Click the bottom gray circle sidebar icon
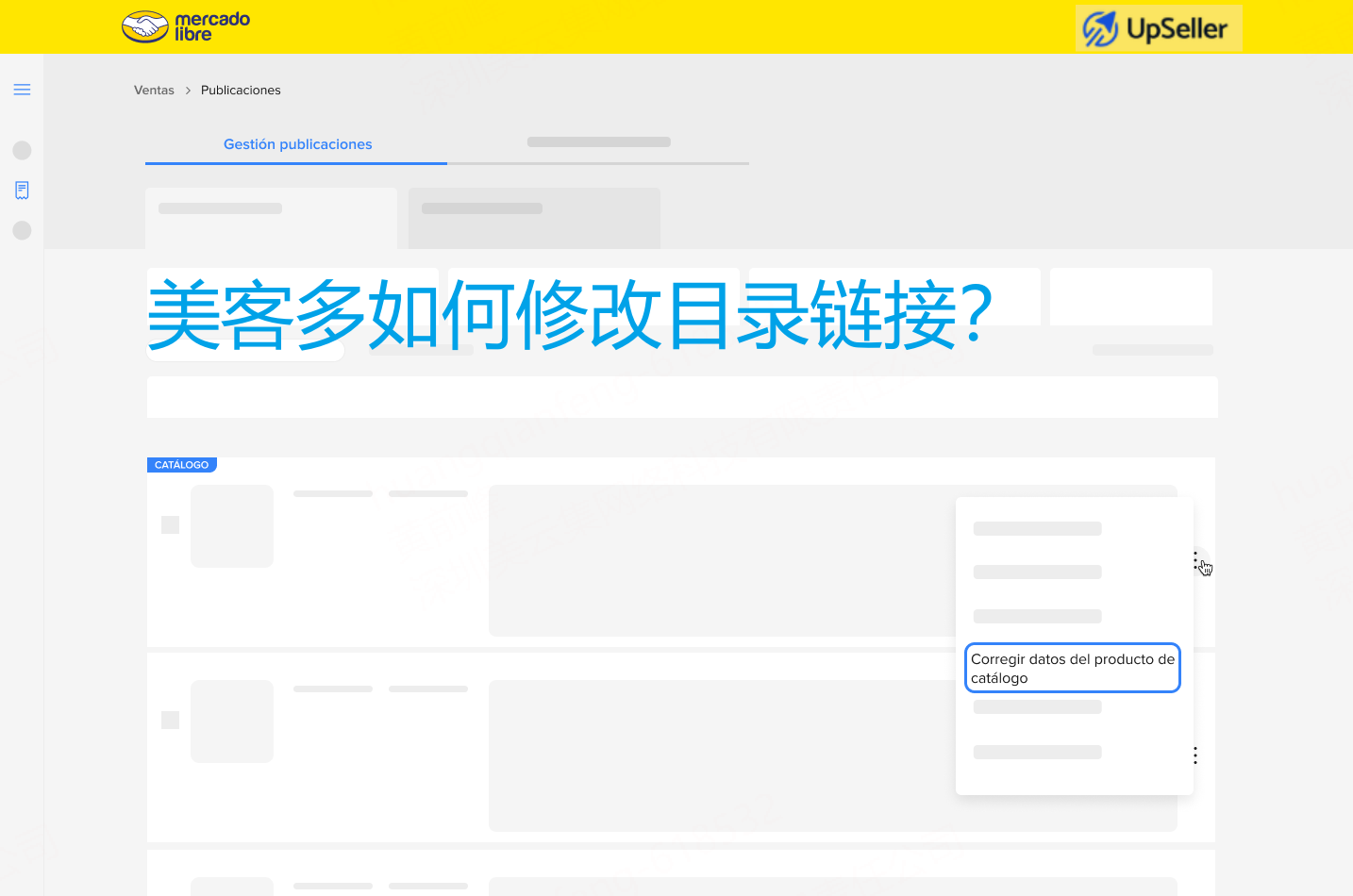Viewport: 1353px width, 896px height. coord(22,230)
